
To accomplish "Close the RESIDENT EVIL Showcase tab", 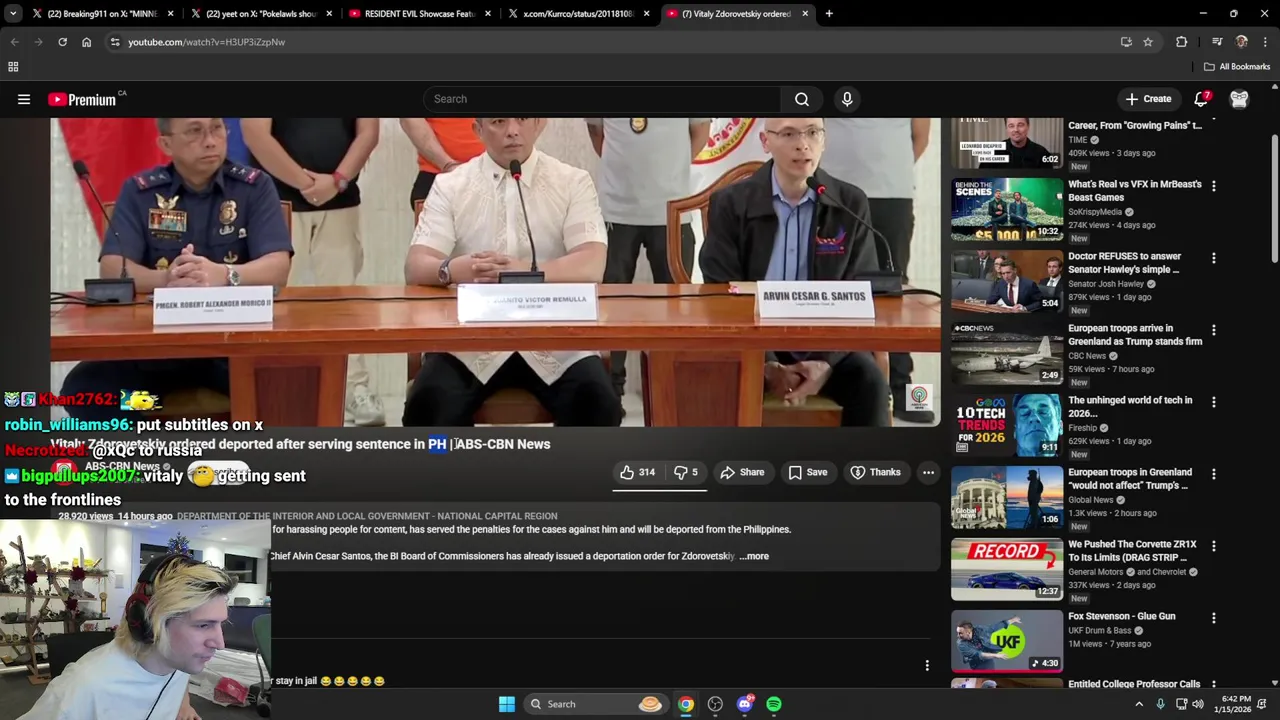I will pos(488,14).
